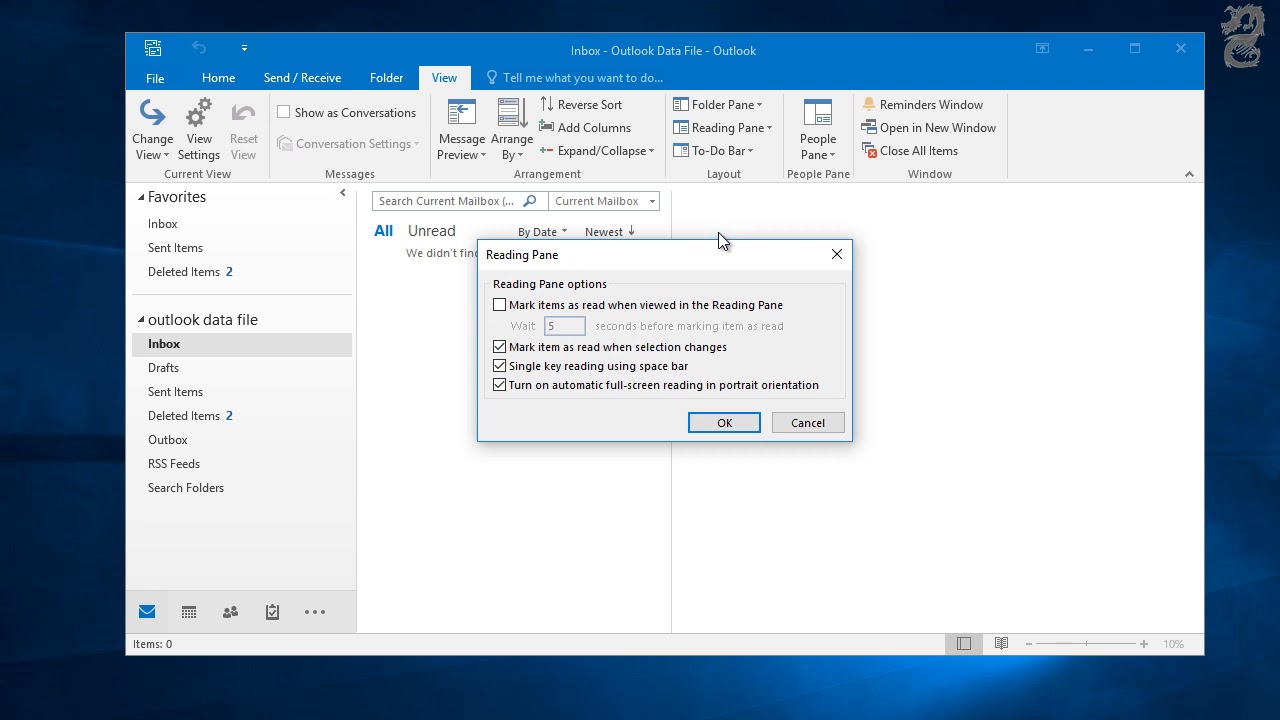
Task: Uncheck automatic full-screen reading in portrait orientation
Action: click(500, 385)
